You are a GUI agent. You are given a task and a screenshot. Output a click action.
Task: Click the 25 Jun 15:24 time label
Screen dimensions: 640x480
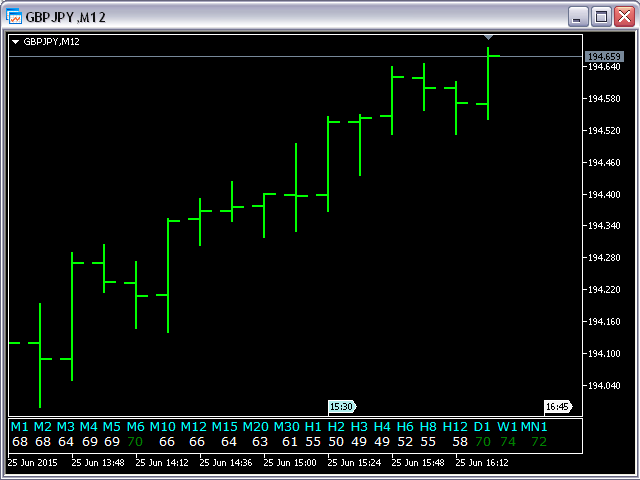[x=354, y=463]
